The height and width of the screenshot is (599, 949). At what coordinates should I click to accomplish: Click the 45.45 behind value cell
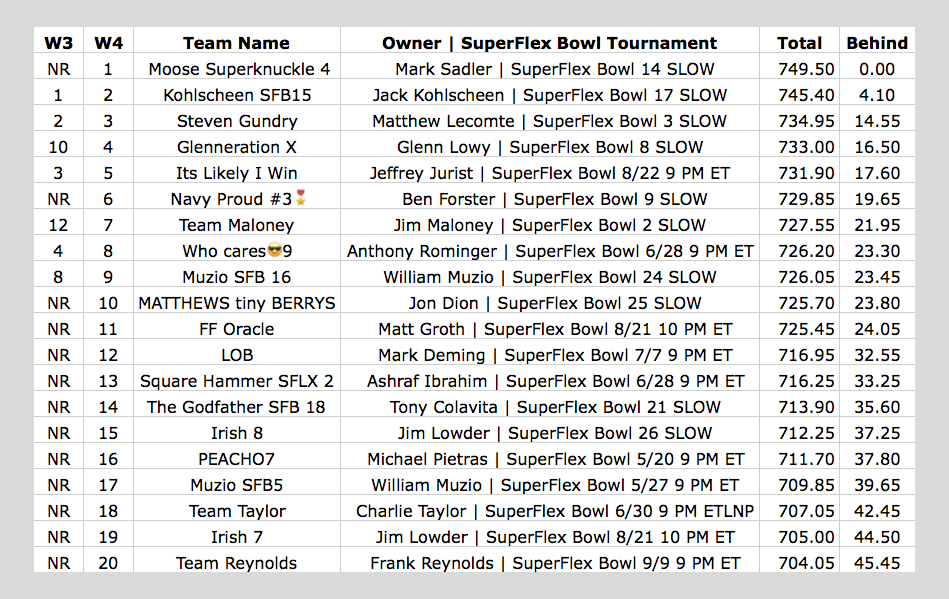[877, 563]
